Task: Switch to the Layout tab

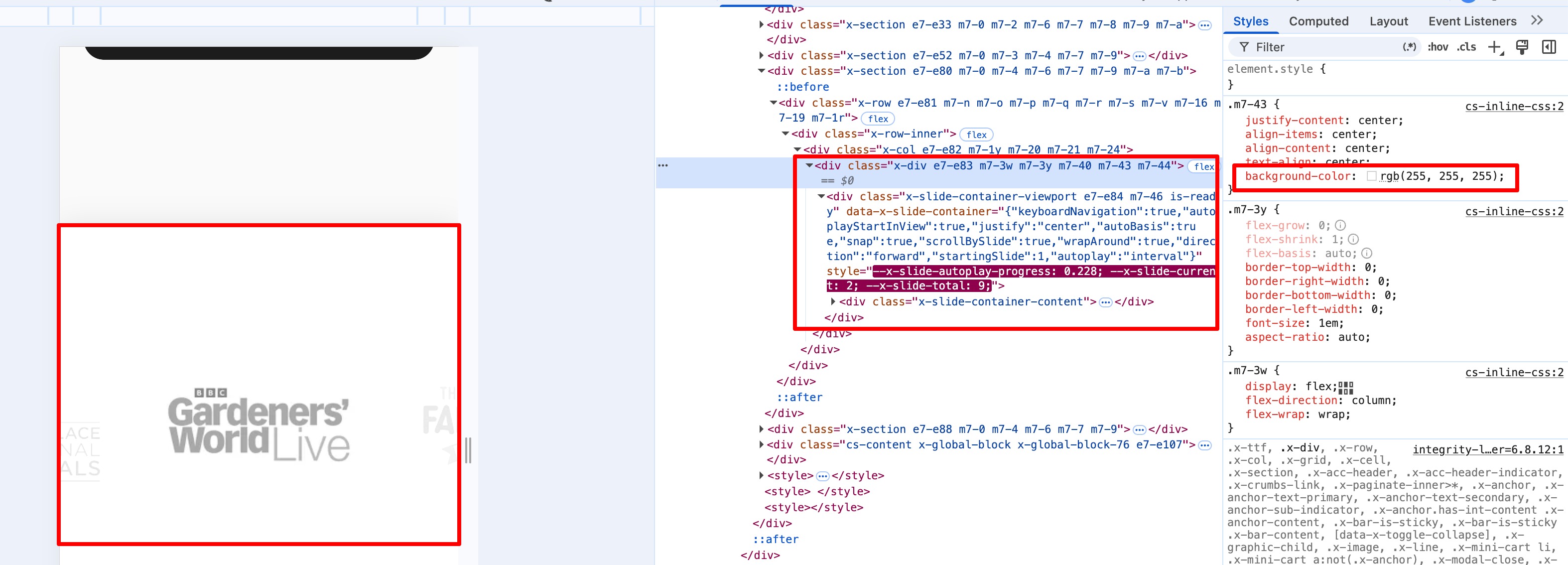Action: point(1388,21)
